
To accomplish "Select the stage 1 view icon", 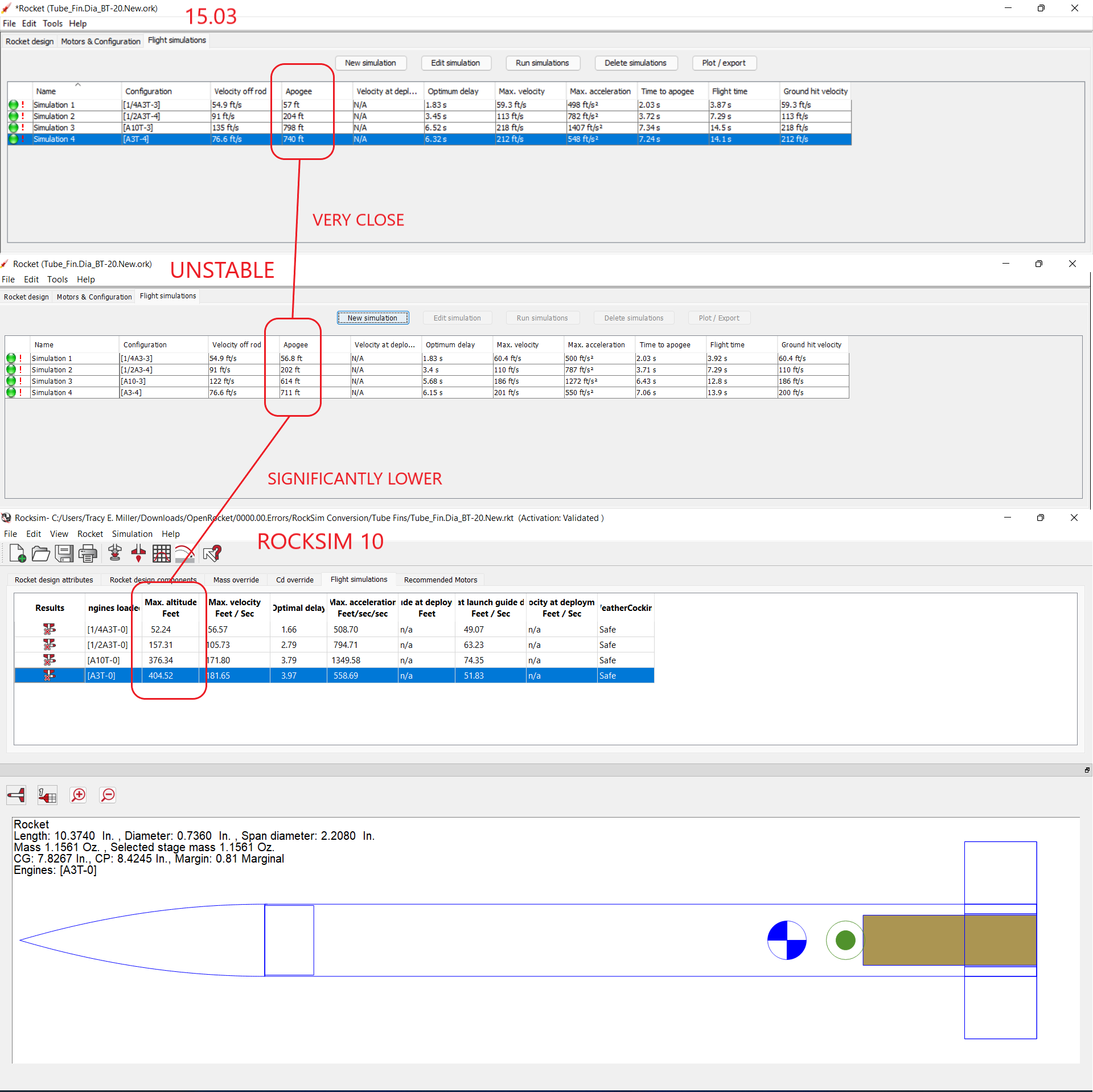I will point(47,795).
